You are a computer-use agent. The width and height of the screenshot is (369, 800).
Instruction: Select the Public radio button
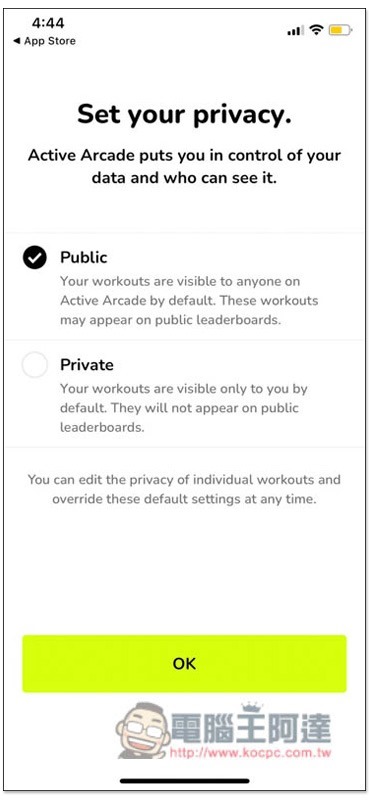[x=35, y=258]
